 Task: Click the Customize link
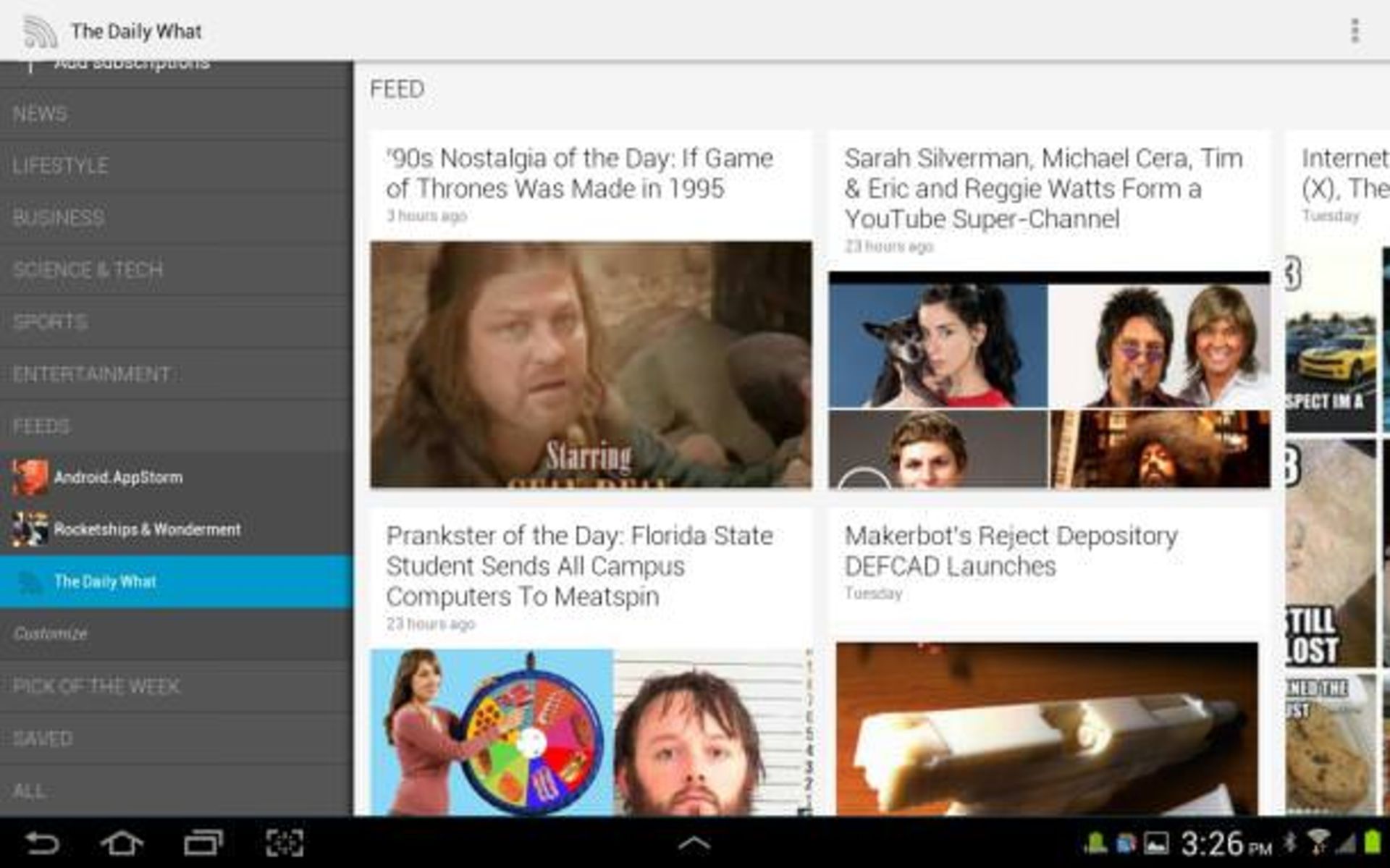pyautogui.click(x=51, y=633)
